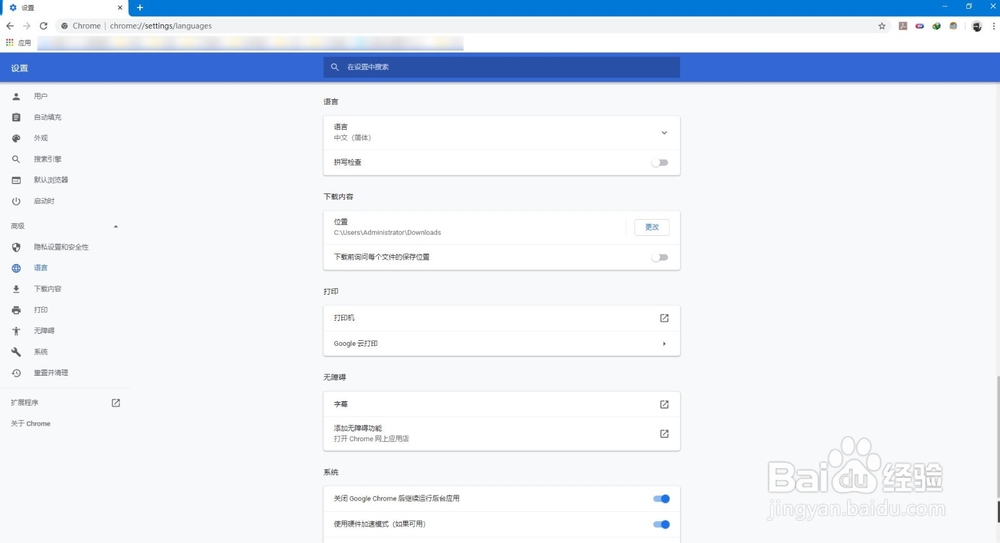
Task: Select 外观 in the settings sidebar
Action: pyautogui.click(x=41, y=138)
